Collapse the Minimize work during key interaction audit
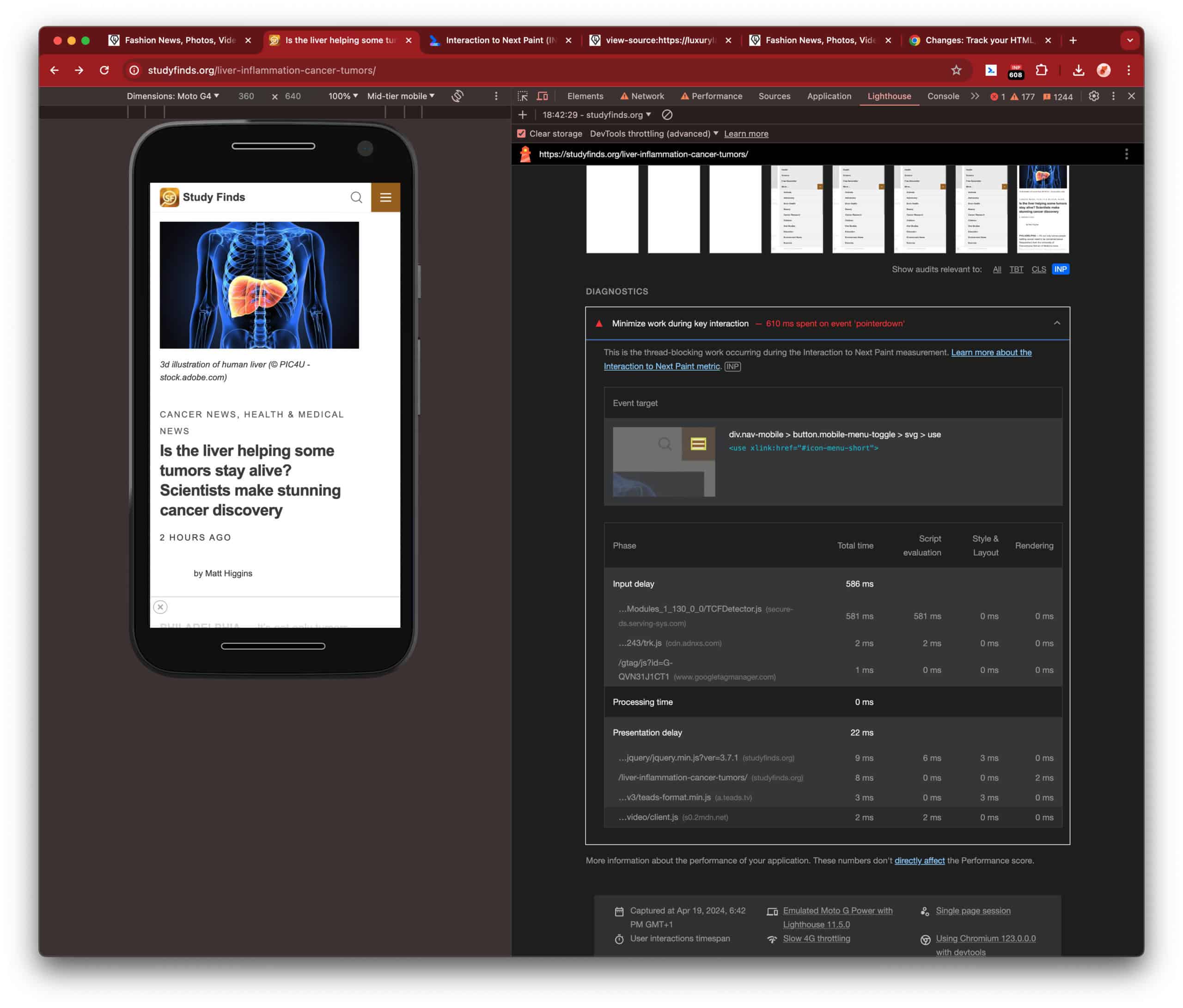Screen dimensions: 1183x1008 coord(1057,323)
